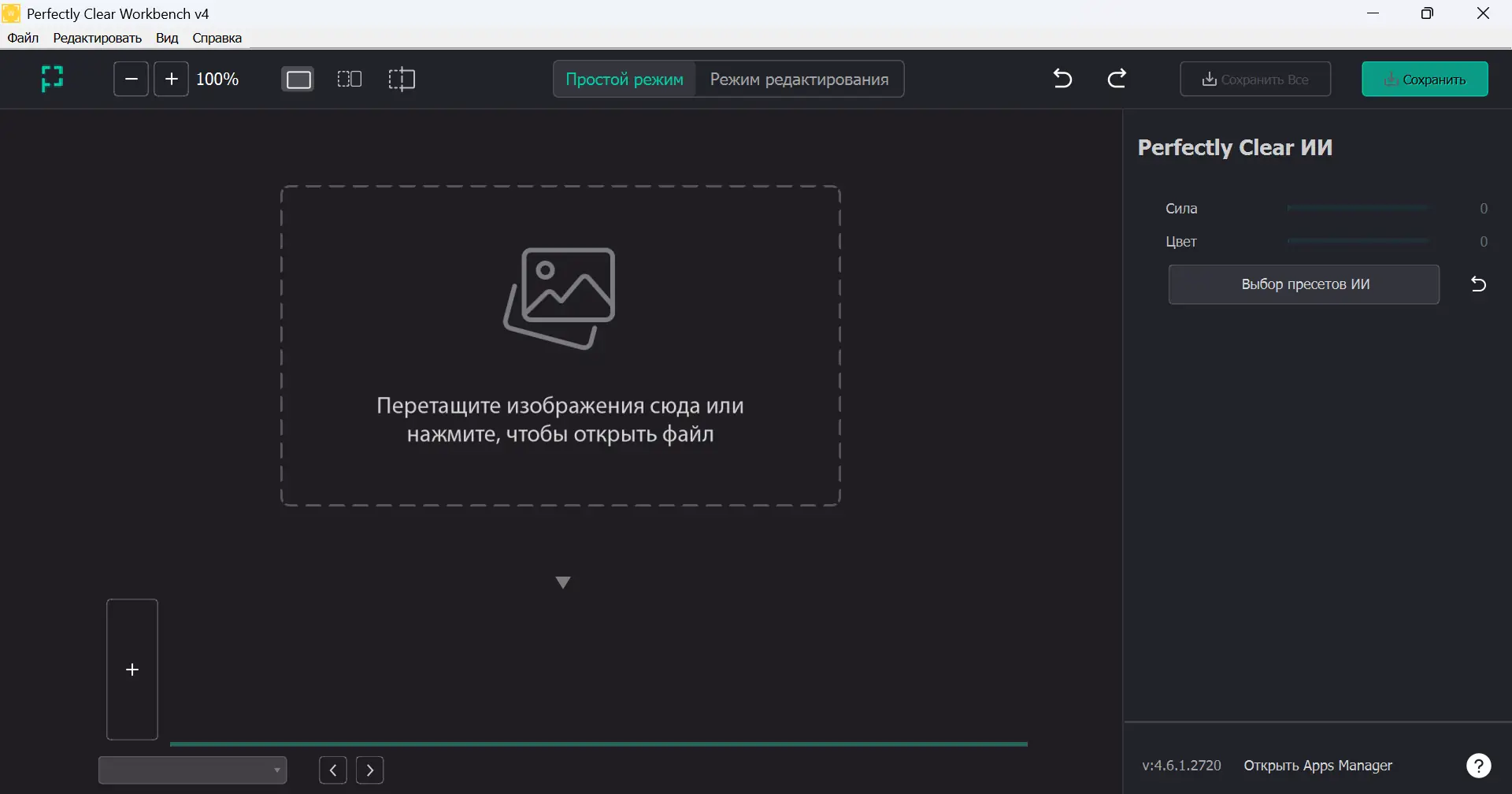Open Apps Manager via the link

pos(1318,765)
